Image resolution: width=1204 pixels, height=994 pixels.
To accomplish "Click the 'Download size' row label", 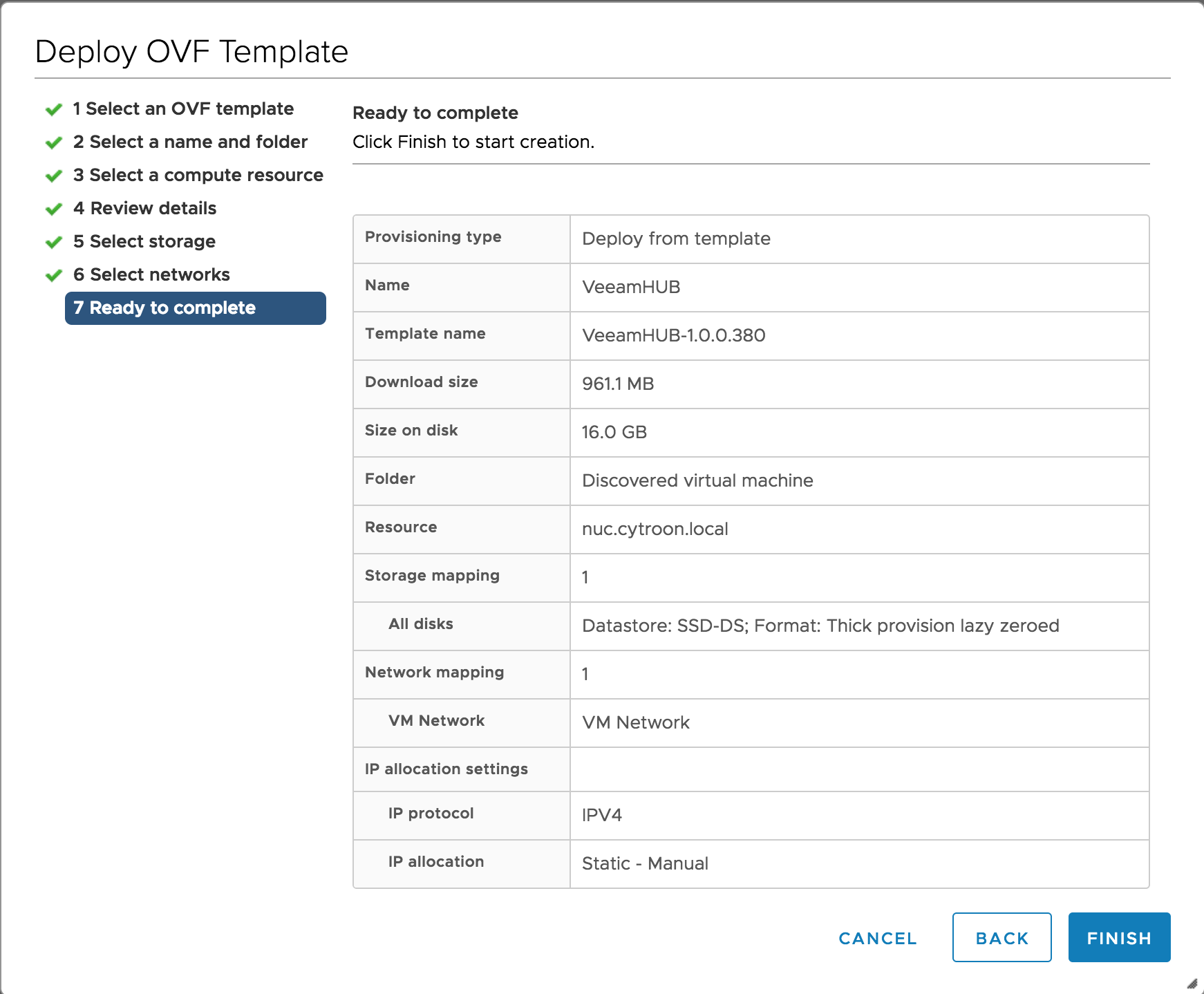I will pos(422,382).
